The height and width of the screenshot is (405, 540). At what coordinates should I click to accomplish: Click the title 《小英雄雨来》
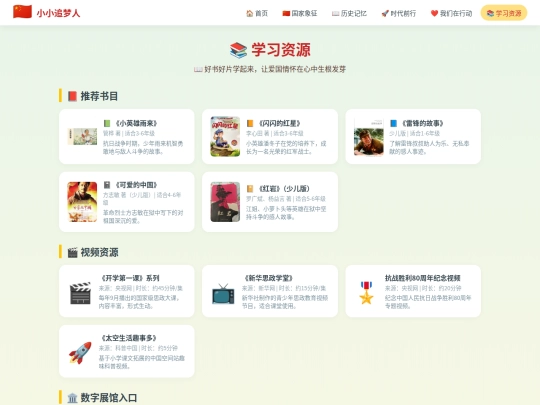click(136, 123)
